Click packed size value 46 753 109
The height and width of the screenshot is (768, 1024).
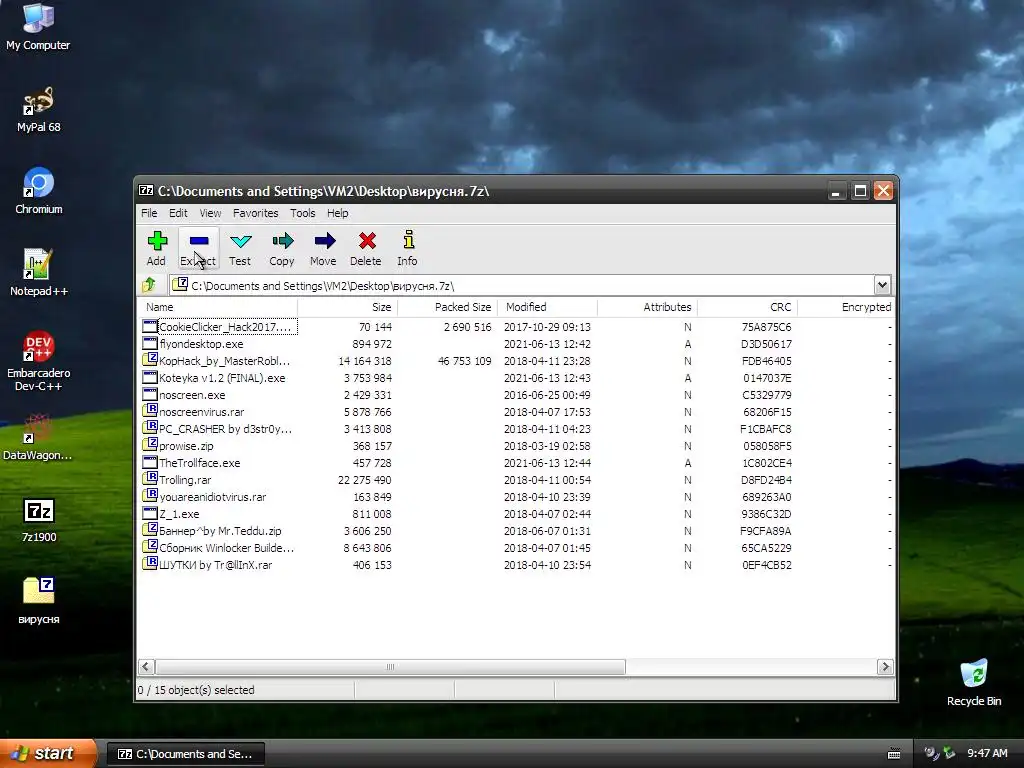tap(464, 361)
